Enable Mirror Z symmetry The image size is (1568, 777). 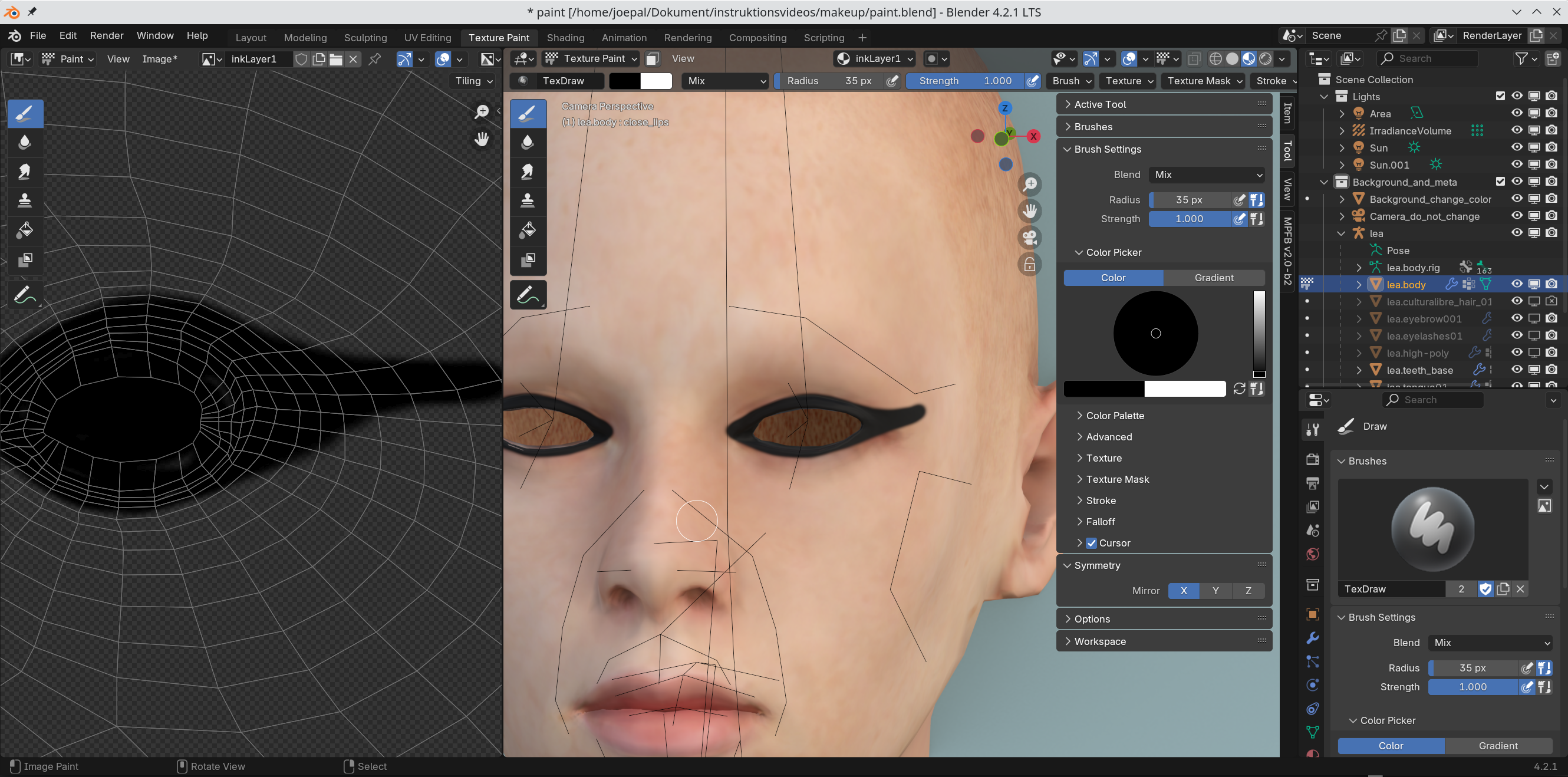1249,591
